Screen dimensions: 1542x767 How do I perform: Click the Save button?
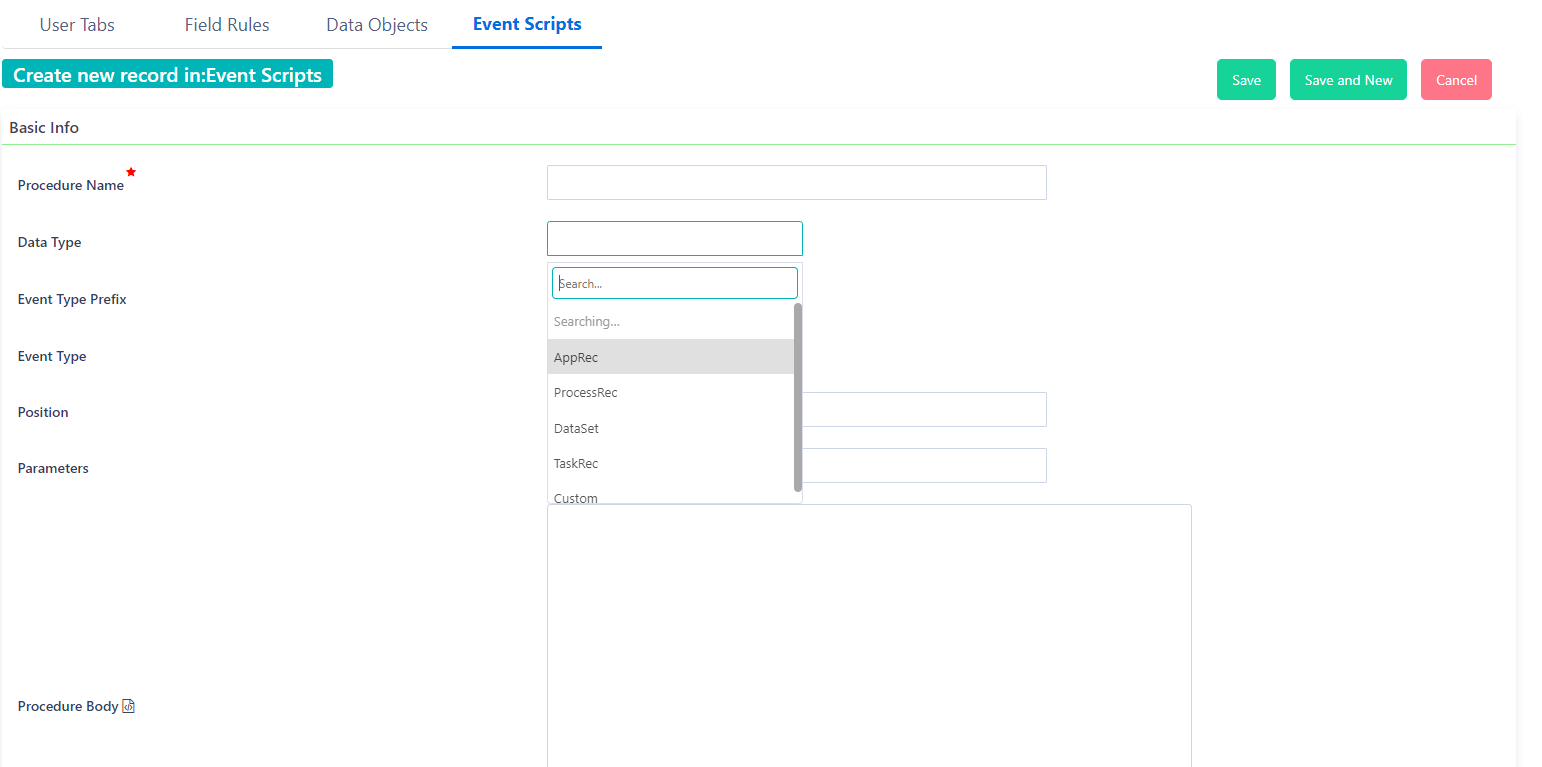(1246, 79)
